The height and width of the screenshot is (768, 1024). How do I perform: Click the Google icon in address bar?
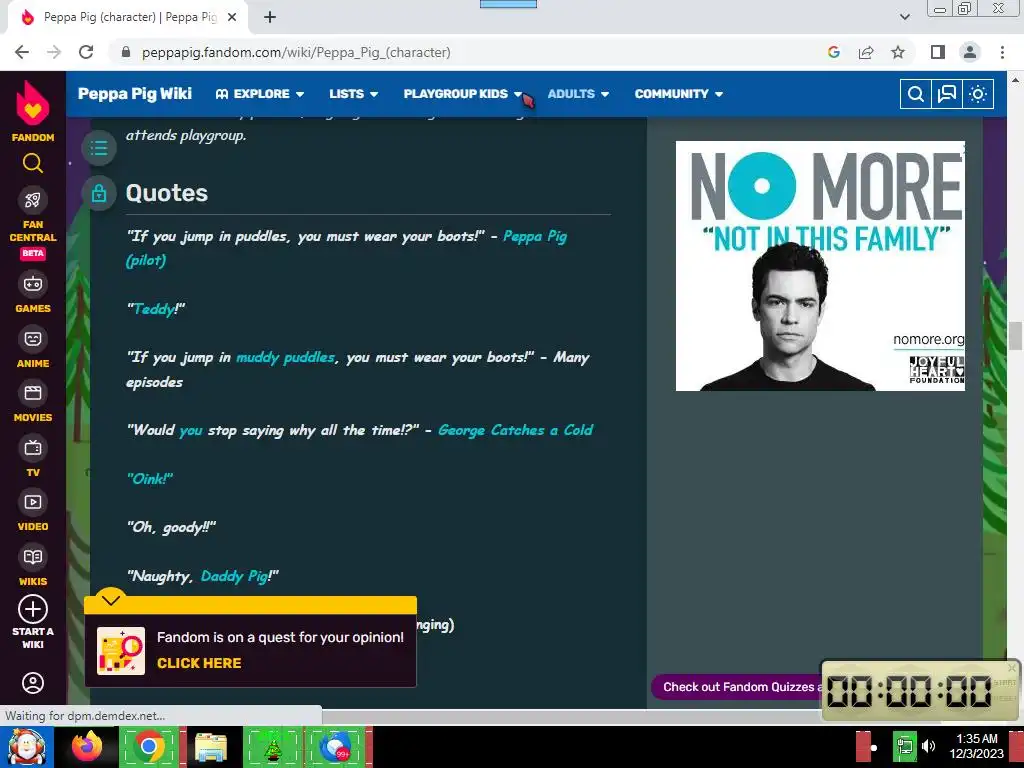834,52
